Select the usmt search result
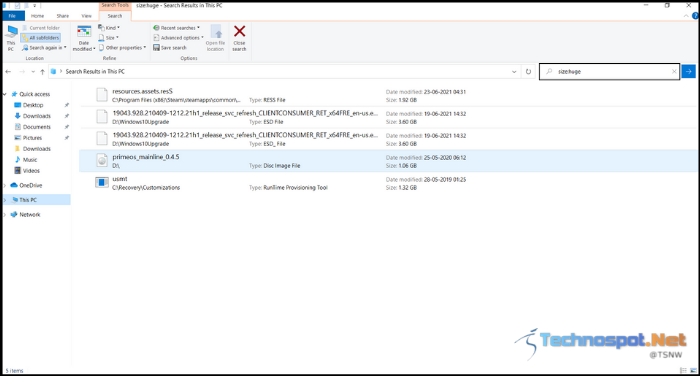This screenshot has width=700, height=376. pyautogui.click(x=388, y=183)
